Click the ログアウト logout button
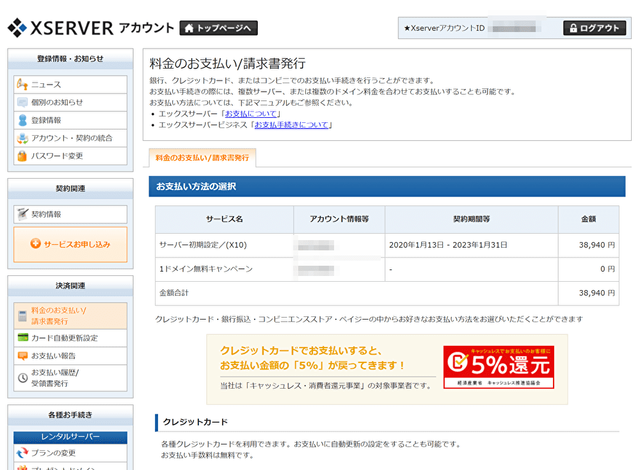 tap(594, 28)
